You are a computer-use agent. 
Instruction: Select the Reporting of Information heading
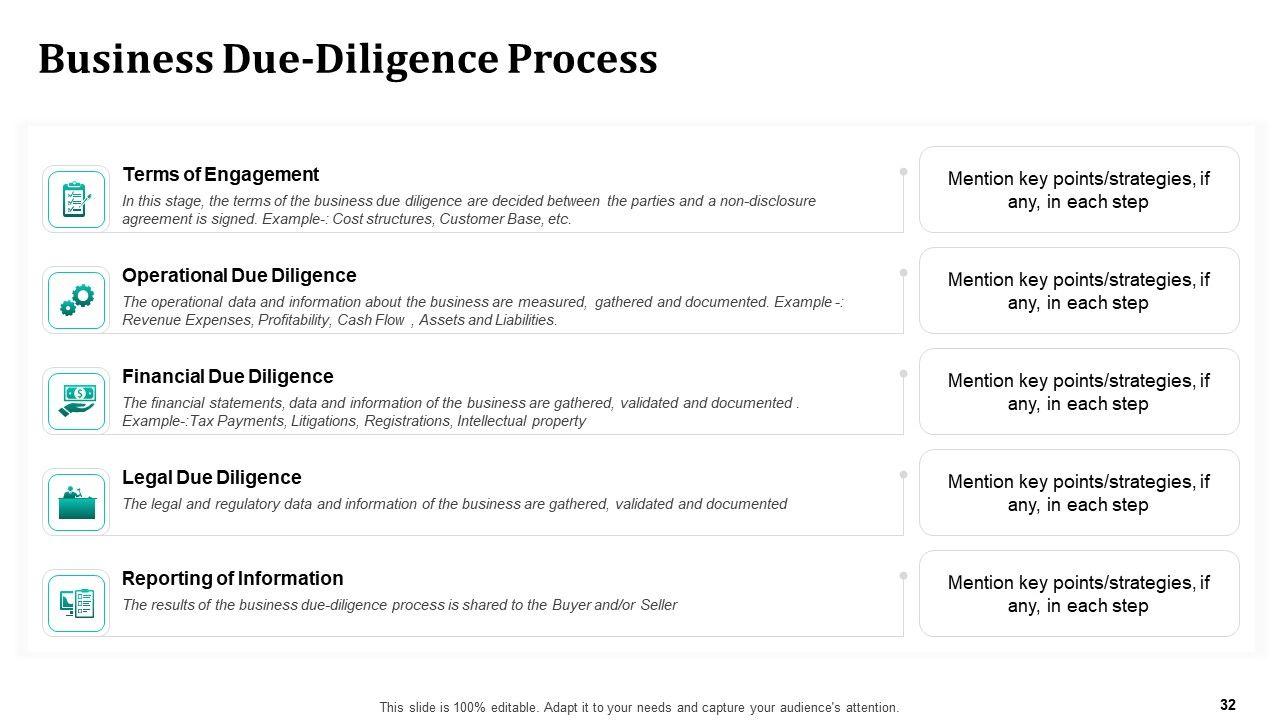pos(232,578)
